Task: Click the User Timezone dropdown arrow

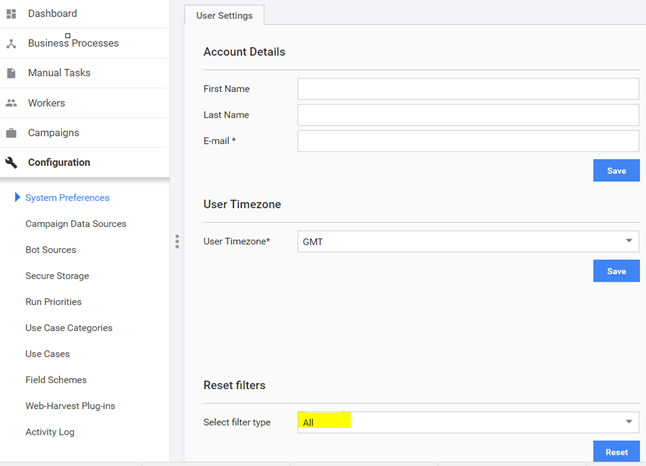Action: [x=629, y=241]
